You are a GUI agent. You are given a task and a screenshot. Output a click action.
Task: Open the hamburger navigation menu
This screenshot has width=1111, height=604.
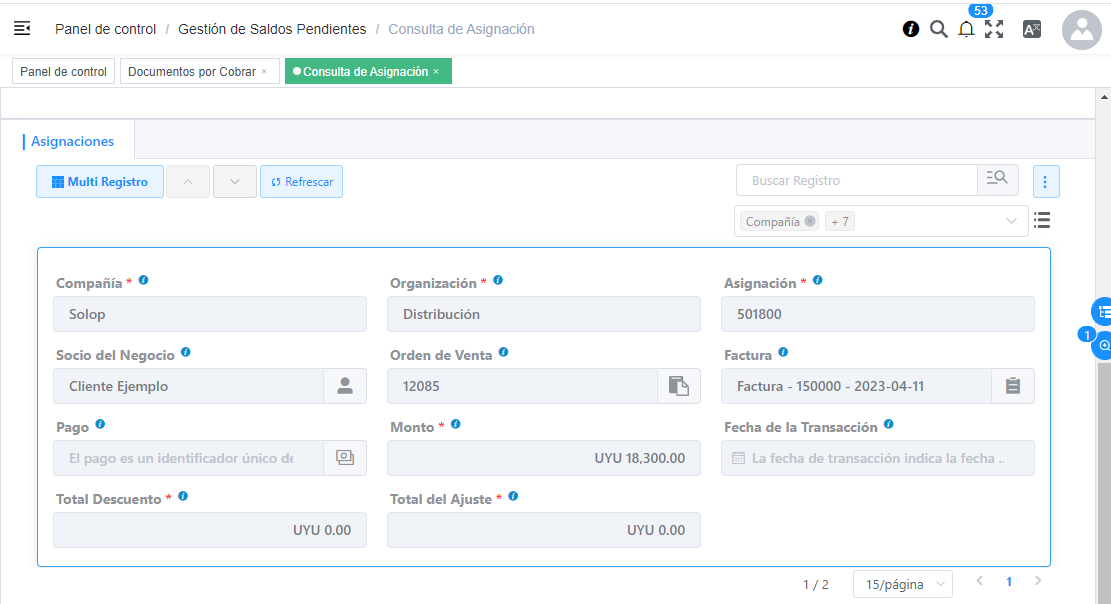[x=22, y=29]
